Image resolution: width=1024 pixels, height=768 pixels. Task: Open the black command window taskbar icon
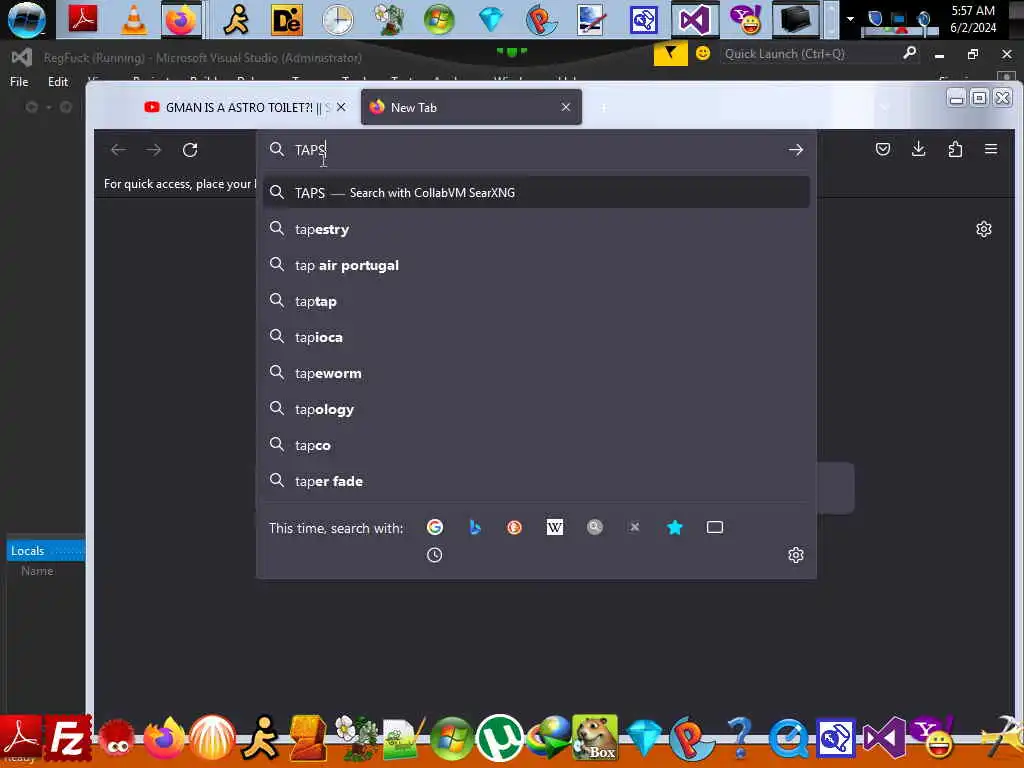[x=795, y=20]
